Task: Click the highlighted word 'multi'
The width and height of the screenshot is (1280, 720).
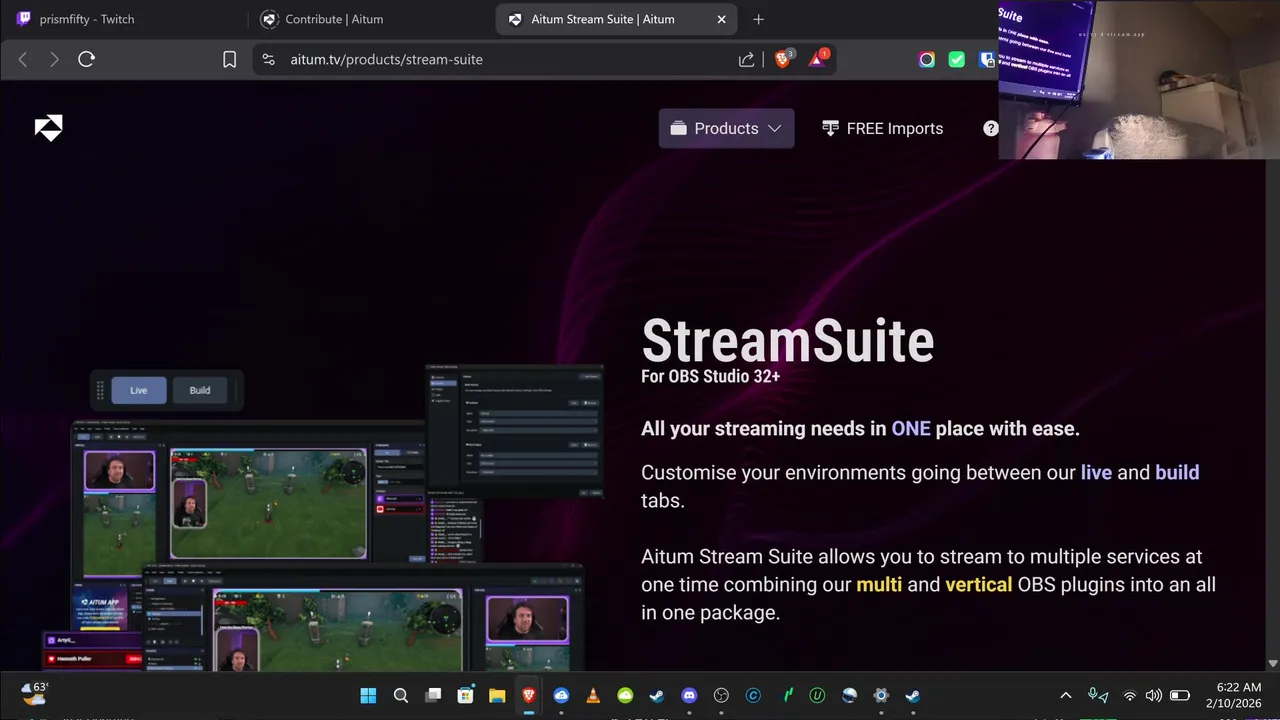Action: [879, 584]
